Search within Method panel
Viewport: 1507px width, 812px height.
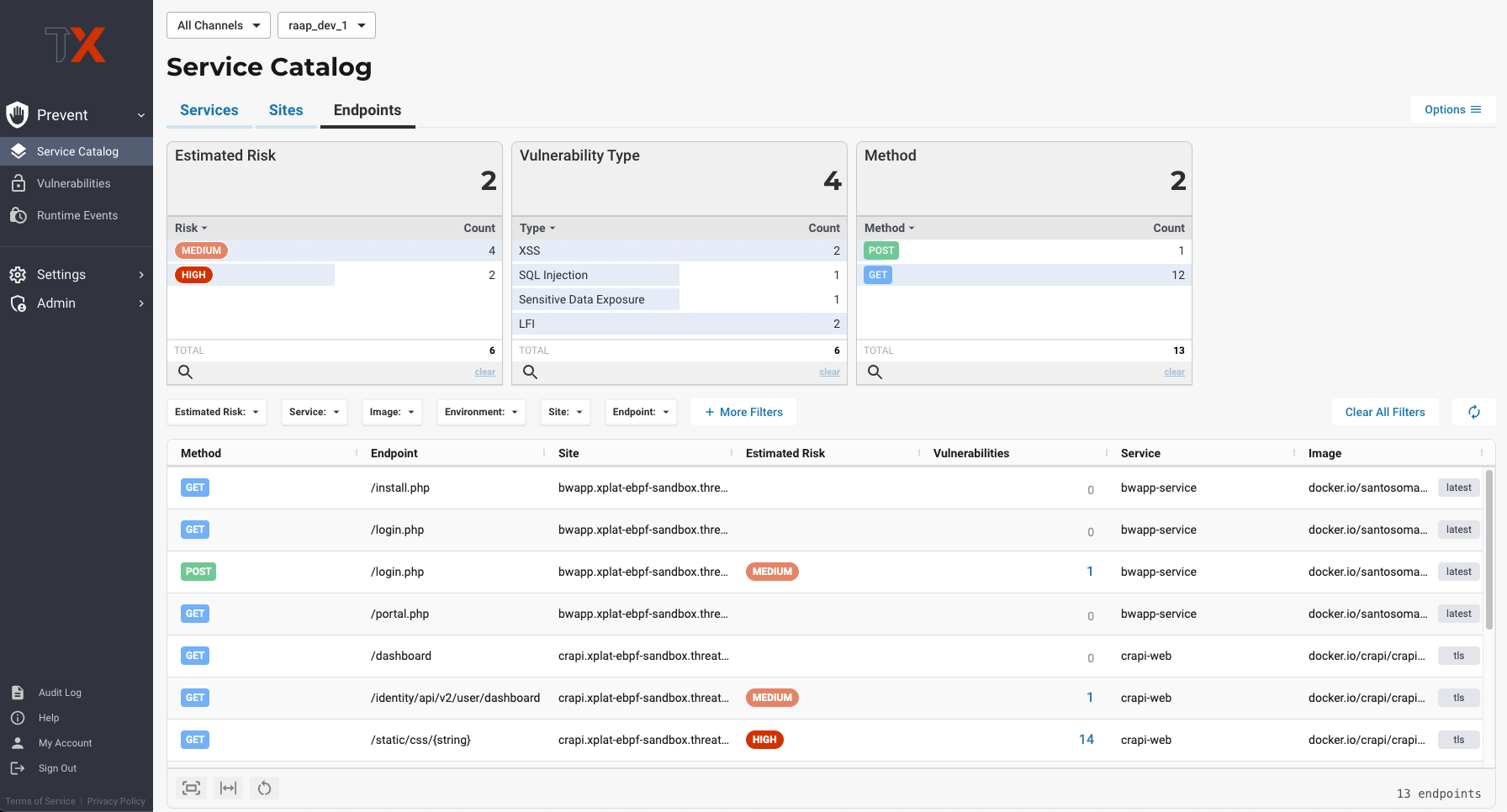tap(875, 372)
